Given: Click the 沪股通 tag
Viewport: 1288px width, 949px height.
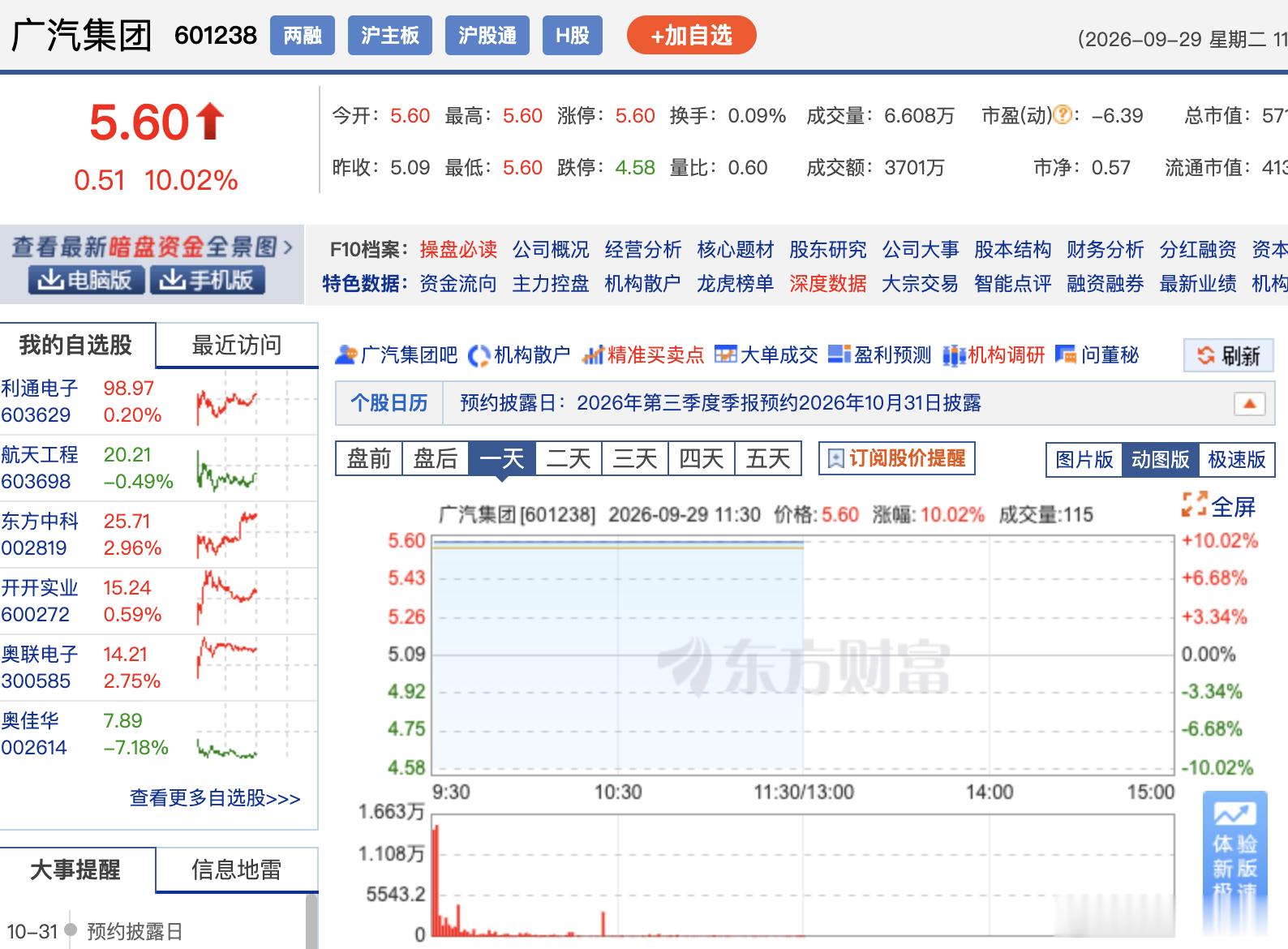Looking at the screenshot, I should pyautogui.click(x=487, y=36).
